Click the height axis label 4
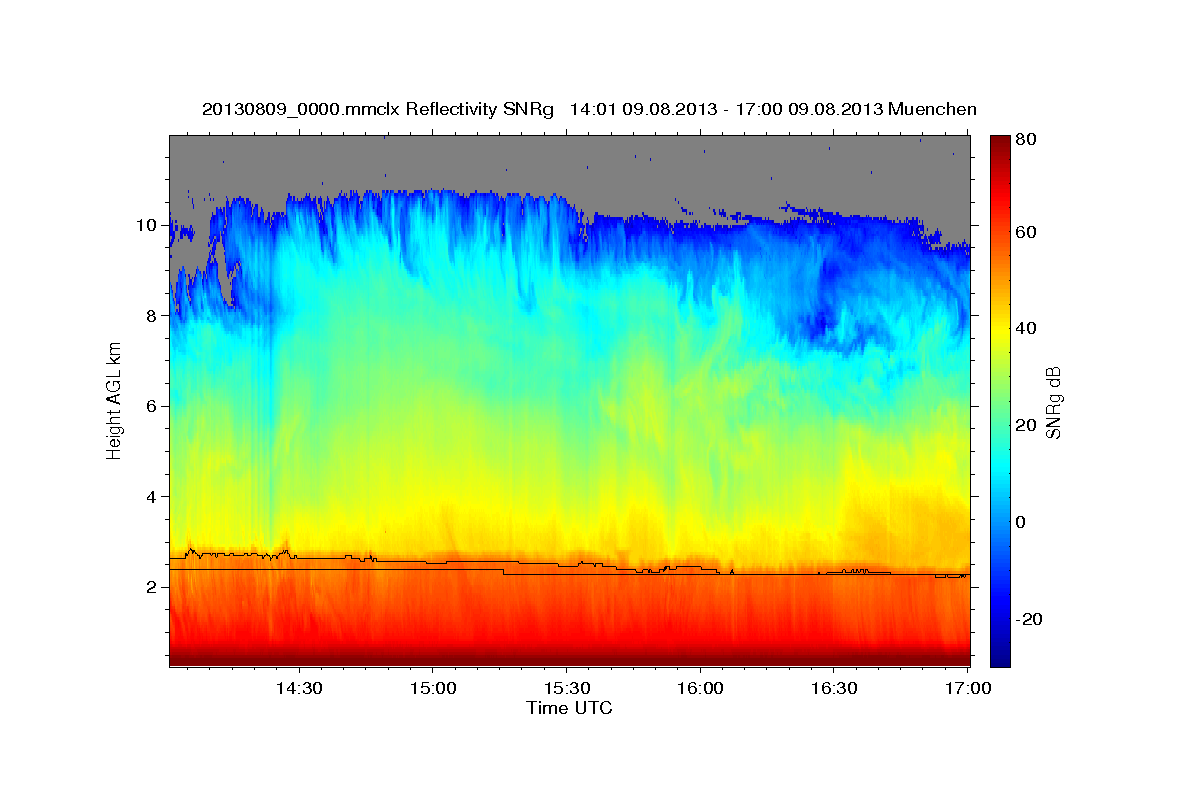Viewport: 1200px width, 800px height. pos(151,497)
